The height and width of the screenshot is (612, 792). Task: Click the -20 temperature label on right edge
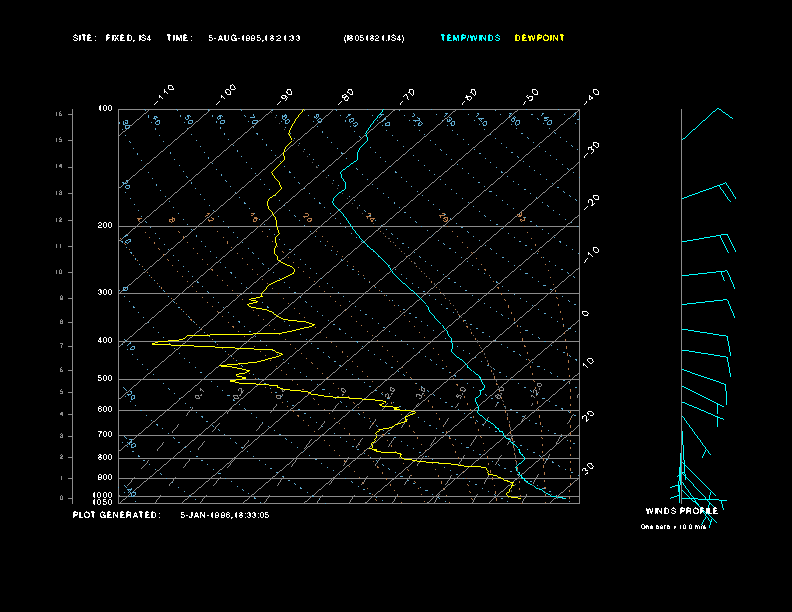pos(591,202)
